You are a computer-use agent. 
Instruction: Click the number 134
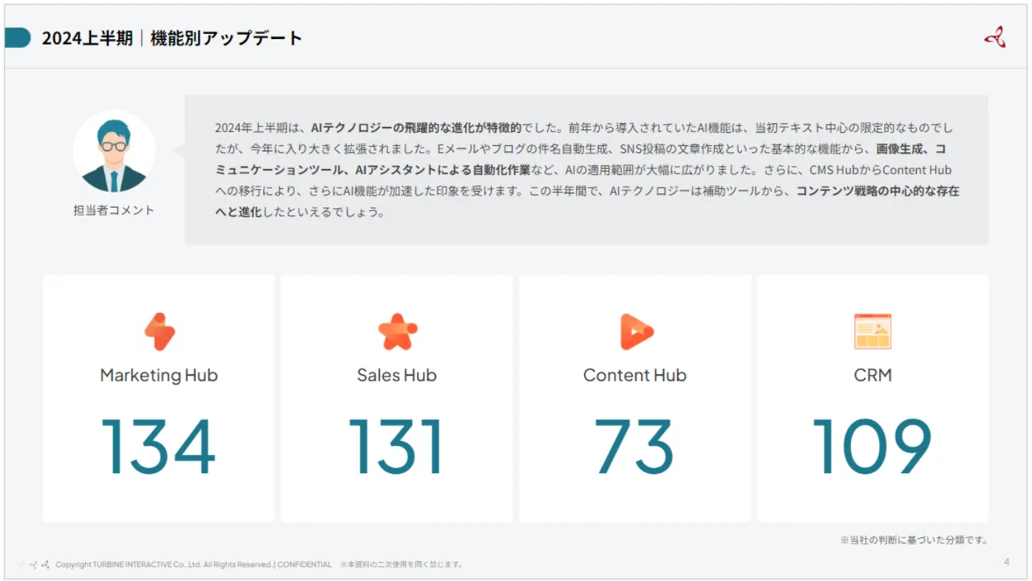[x=159, y=447]
